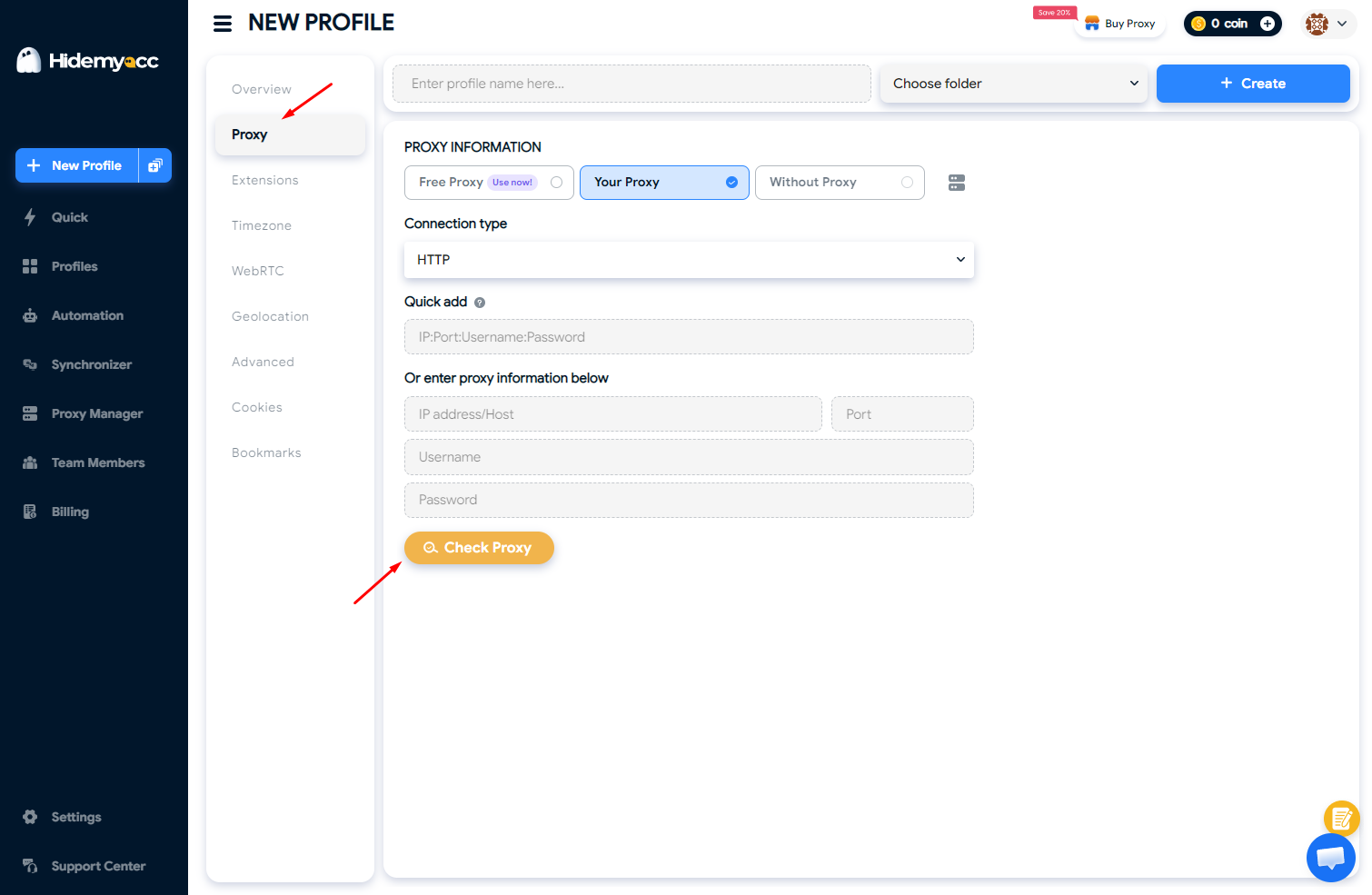This screenshot has height=895, width=1372.
Task: Click the duplicate profile icon beside New Profile
Action: pyautogui.click(x=155, y=165)
